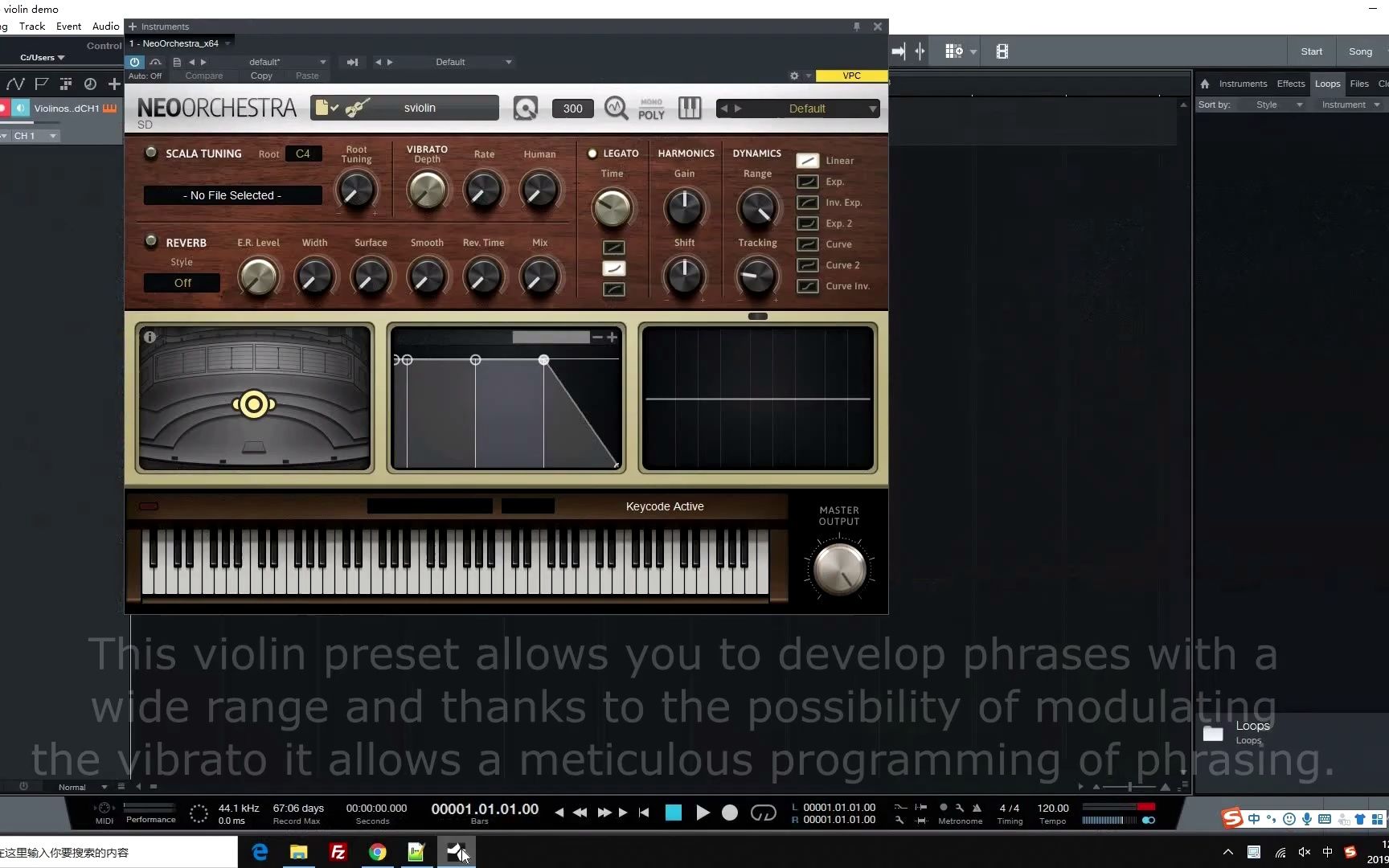Open the Track menu

[32, 27]
